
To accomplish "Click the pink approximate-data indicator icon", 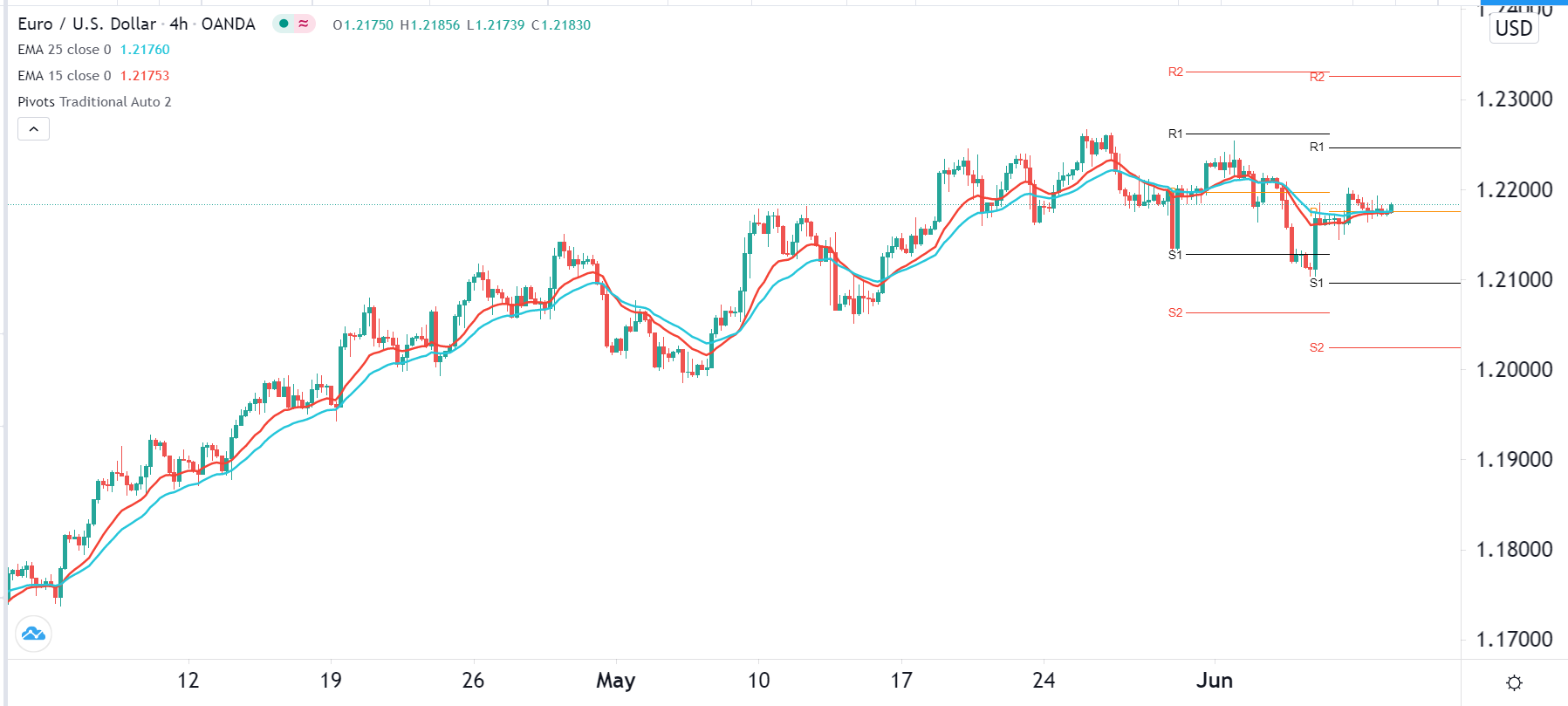I will 303,24.
